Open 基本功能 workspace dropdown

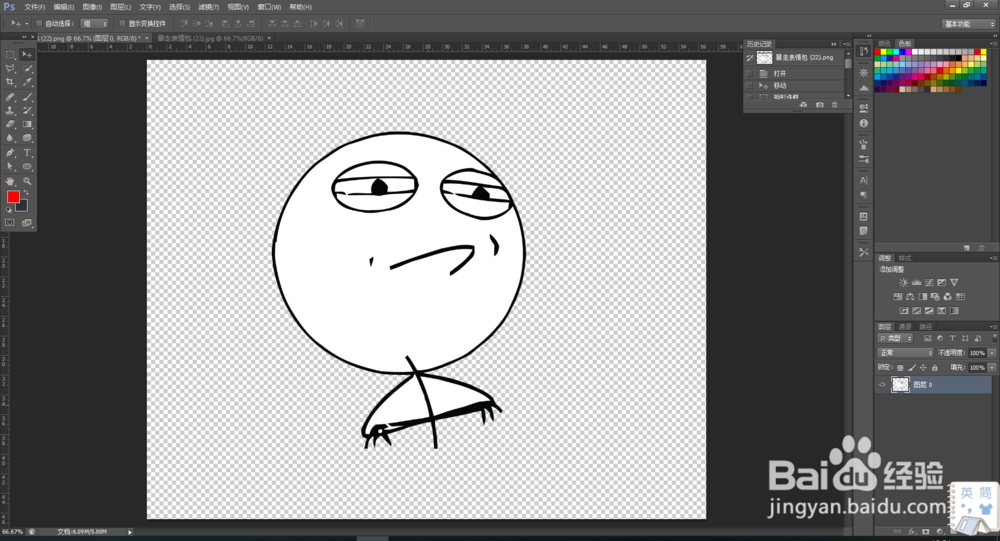pyautogui.click(x=968, y=24)
